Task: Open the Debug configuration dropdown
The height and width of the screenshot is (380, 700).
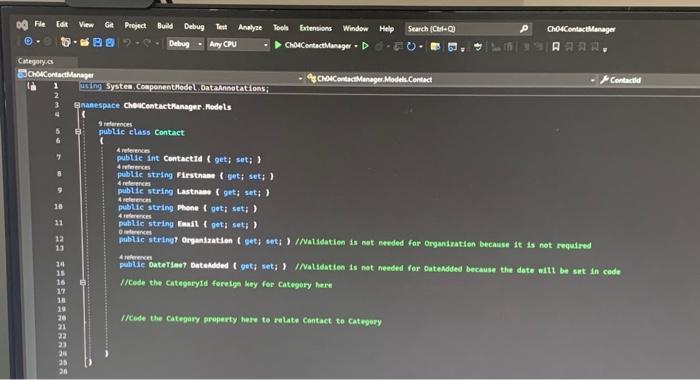Action: pyautogui.click(x=185, y=44)
